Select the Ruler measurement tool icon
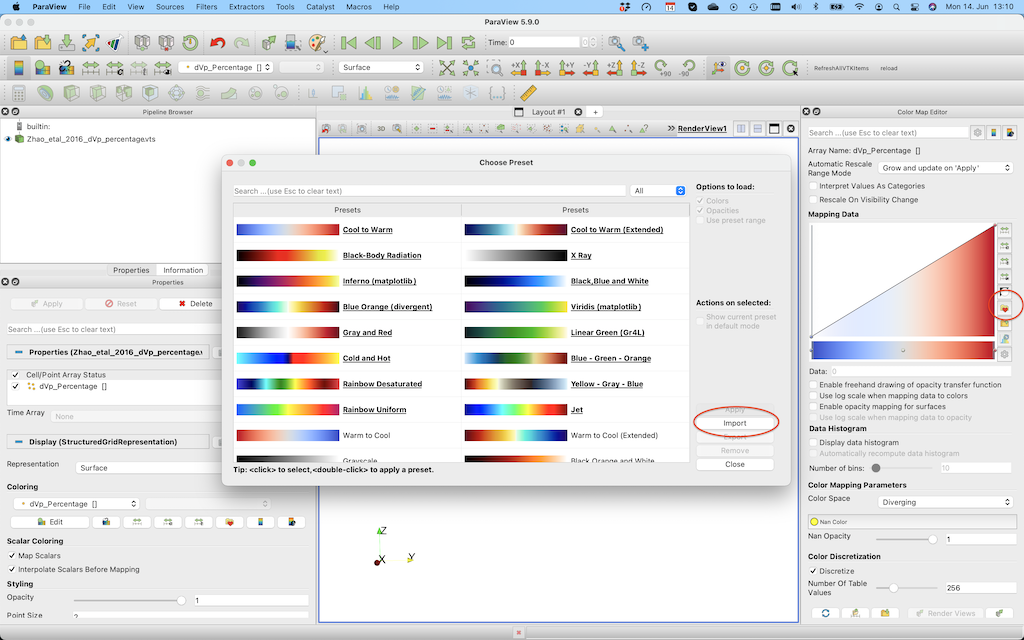 (529, 93)
